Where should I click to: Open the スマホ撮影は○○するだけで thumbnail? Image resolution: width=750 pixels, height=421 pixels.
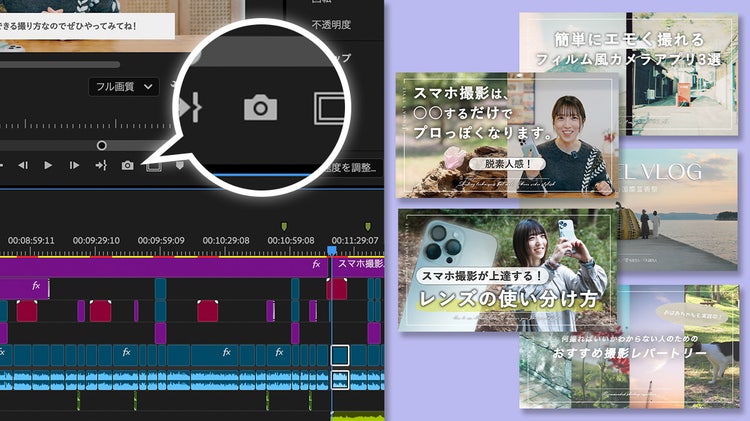[x=507, y=135]
